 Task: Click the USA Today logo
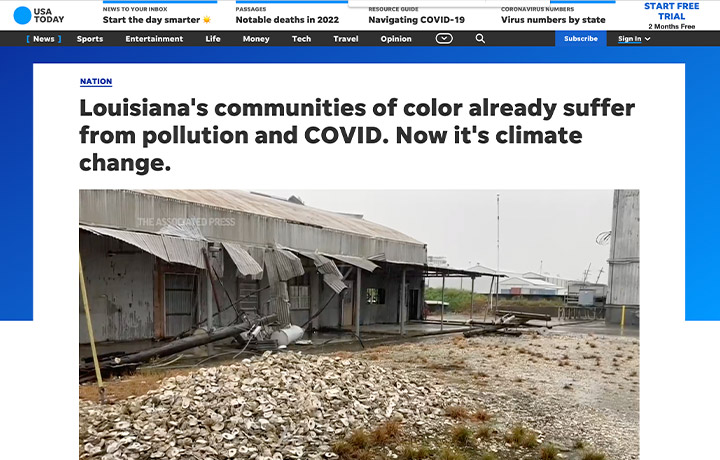[39, 16]
